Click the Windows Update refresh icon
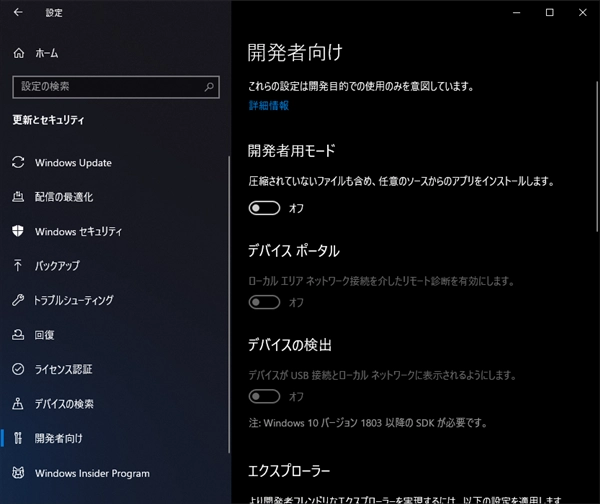 (18, 162)
